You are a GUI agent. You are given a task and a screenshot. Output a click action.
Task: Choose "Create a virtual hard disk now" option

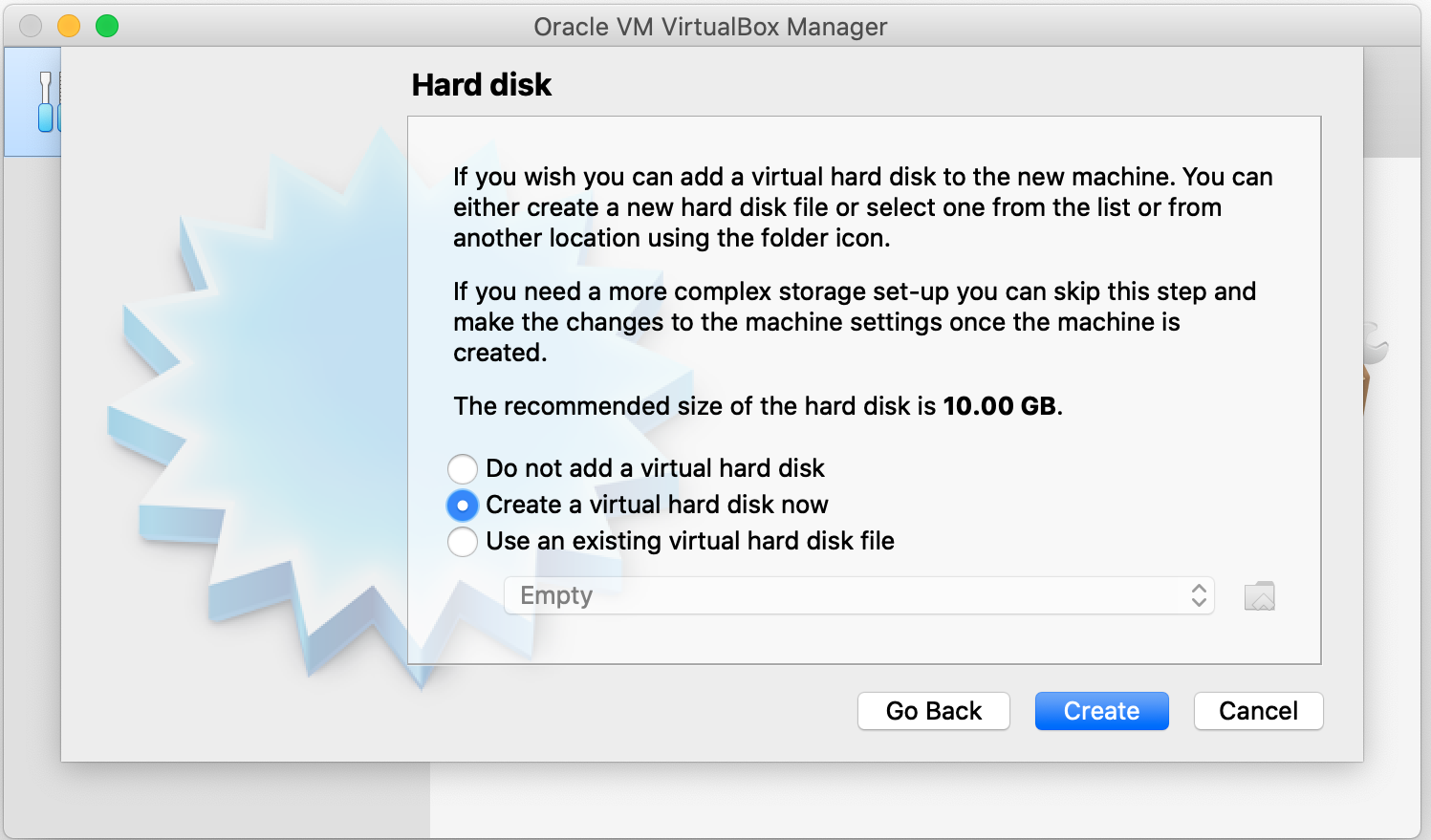(x=463, y=505)
